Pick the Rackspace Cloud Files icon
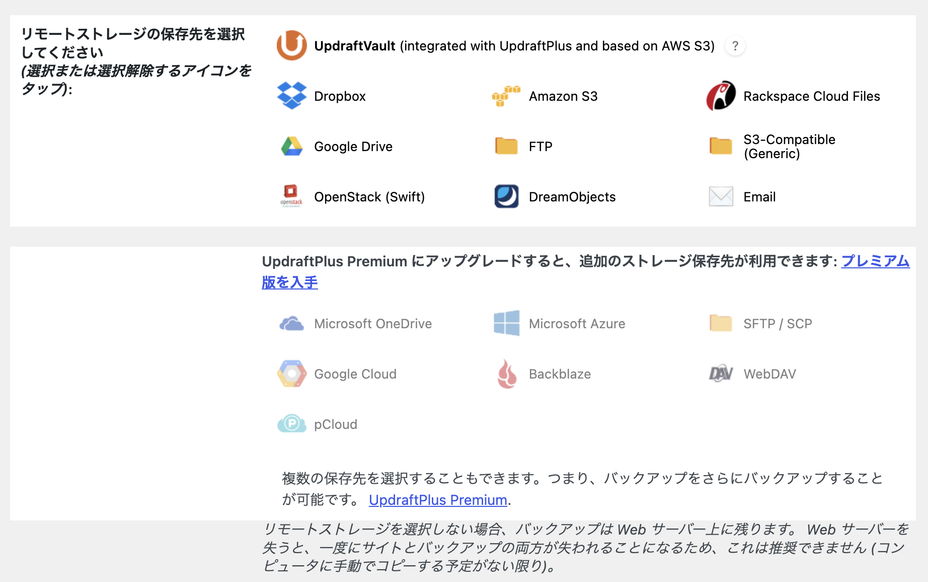The width and height of the screenshot is (928, 582). (720, 96)
